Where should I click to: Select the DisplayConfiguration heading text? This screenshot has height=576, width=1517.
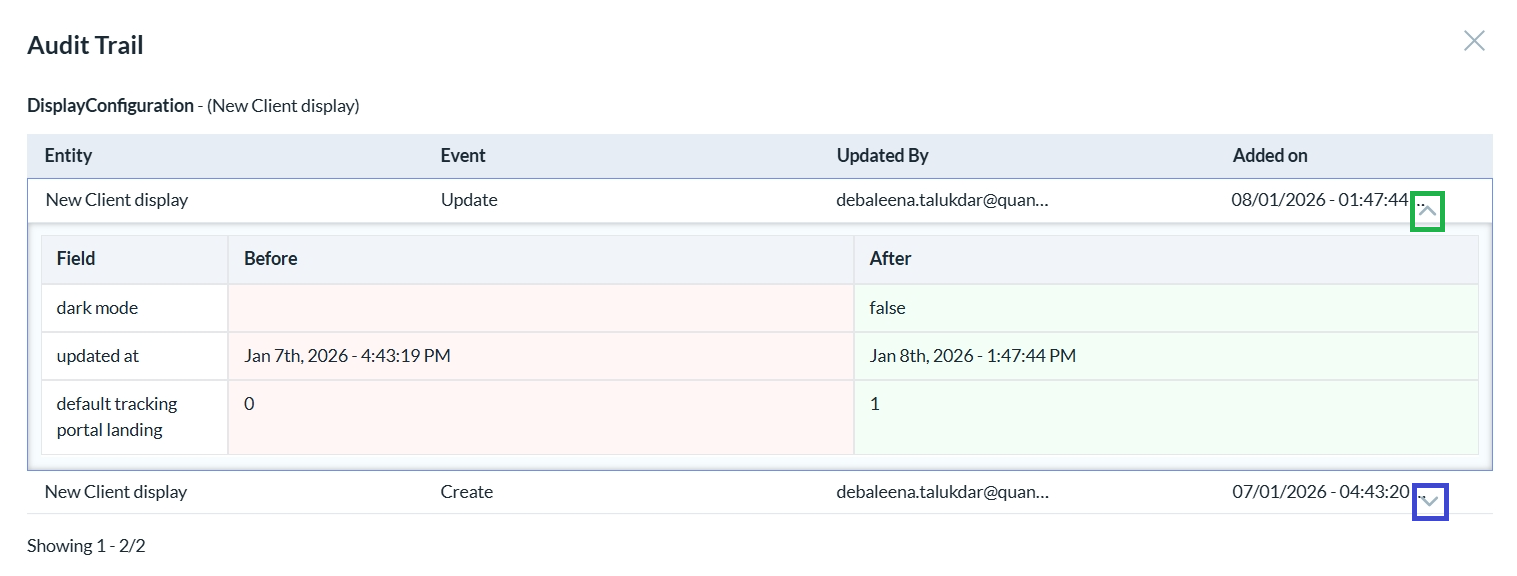tap(110, 105)
